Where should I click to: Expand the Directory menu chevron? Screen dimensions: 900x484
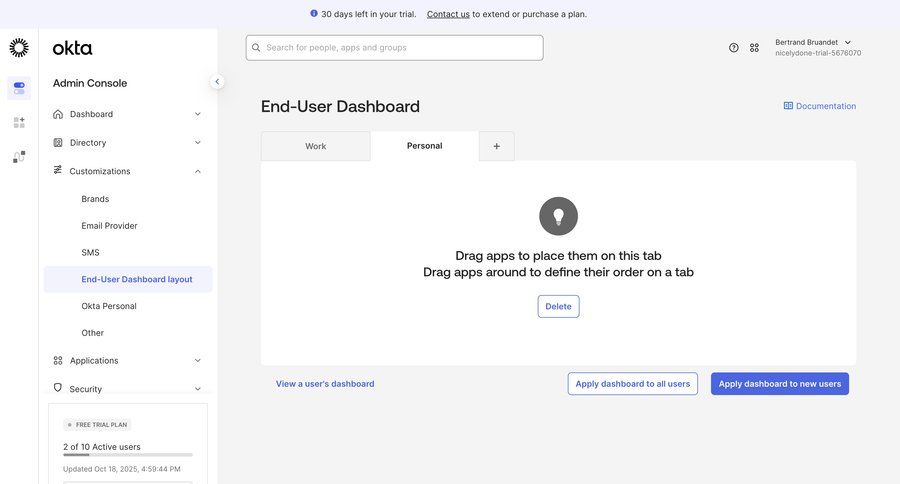click(x=197, y=142)
